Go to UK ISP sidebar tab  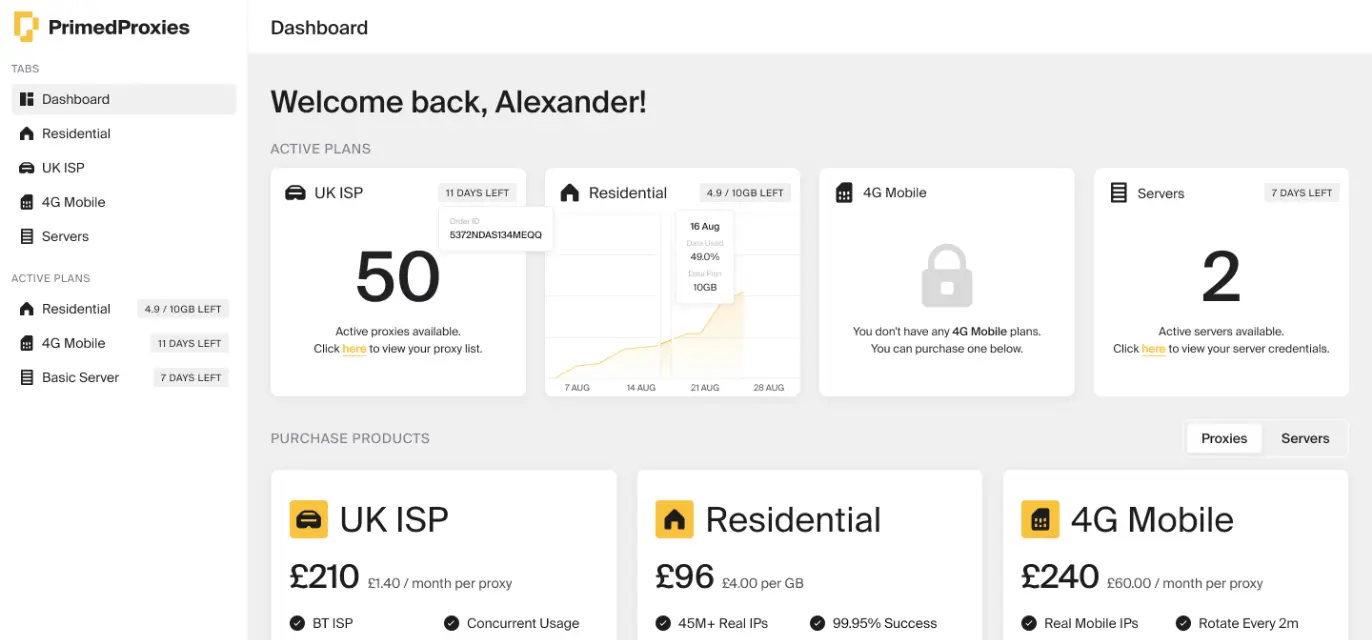tap(63, 168)
